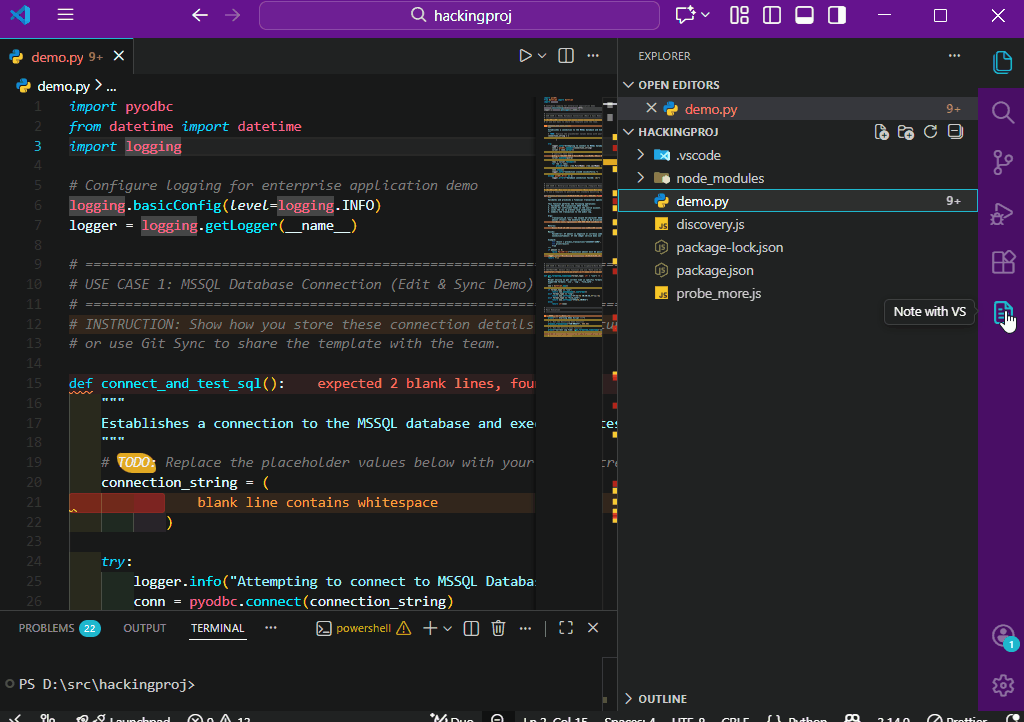The image size is (1024, 722).
Task: Open the new terminal launch profile dropdown
Action: [448, 628]
